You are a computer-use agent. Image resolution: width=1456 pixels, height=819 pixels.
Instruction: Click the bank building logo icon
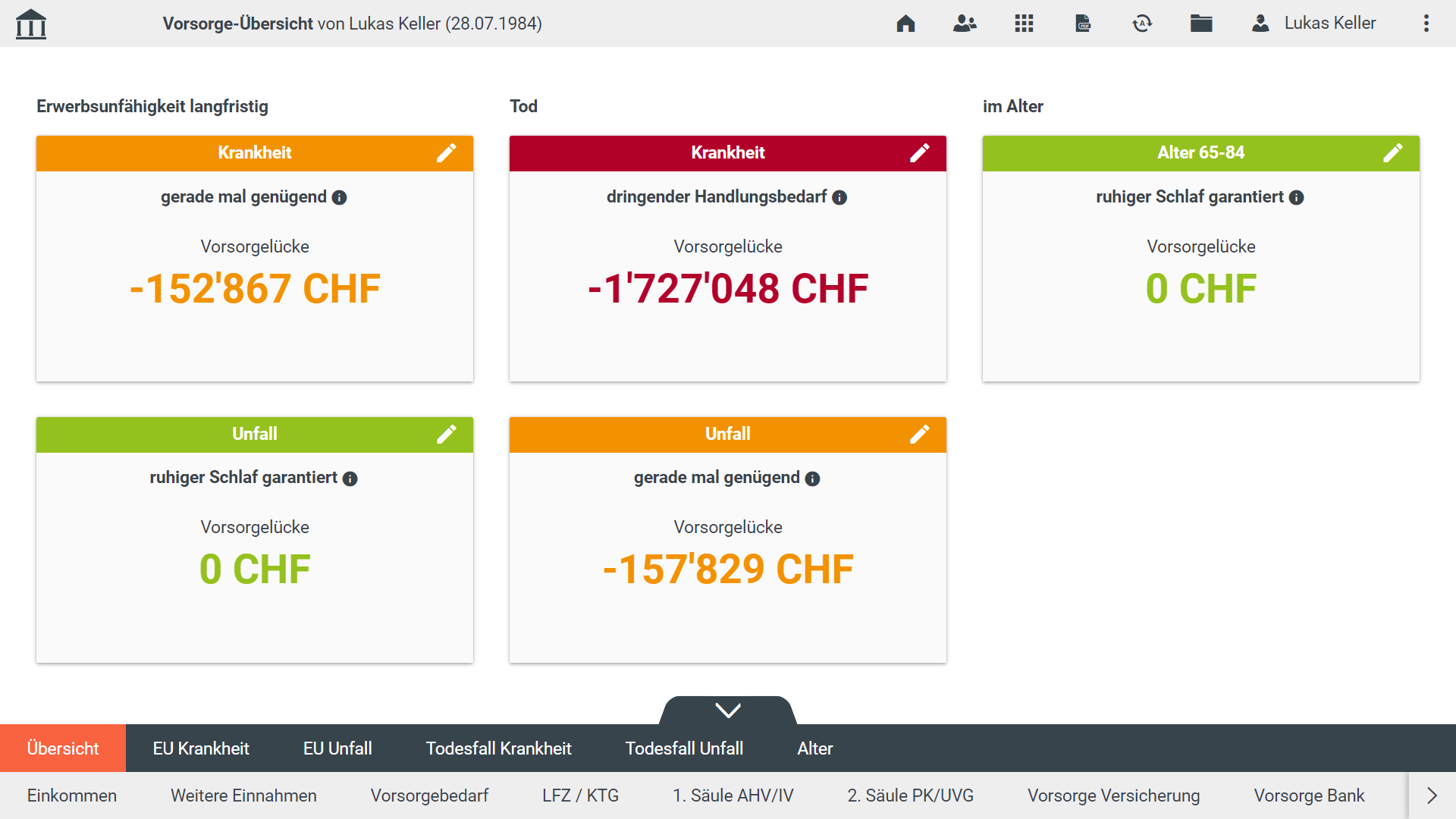coord(31,24)
